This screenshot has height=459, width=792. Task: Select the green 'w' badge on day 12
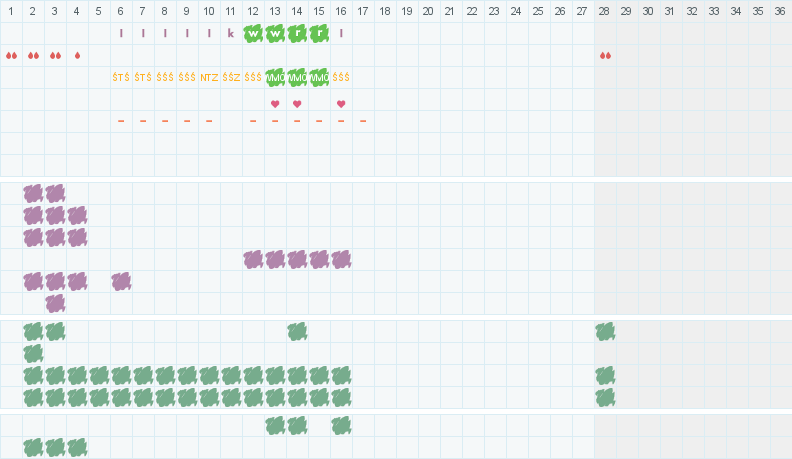pyautogui.click(x=253, y=33)
